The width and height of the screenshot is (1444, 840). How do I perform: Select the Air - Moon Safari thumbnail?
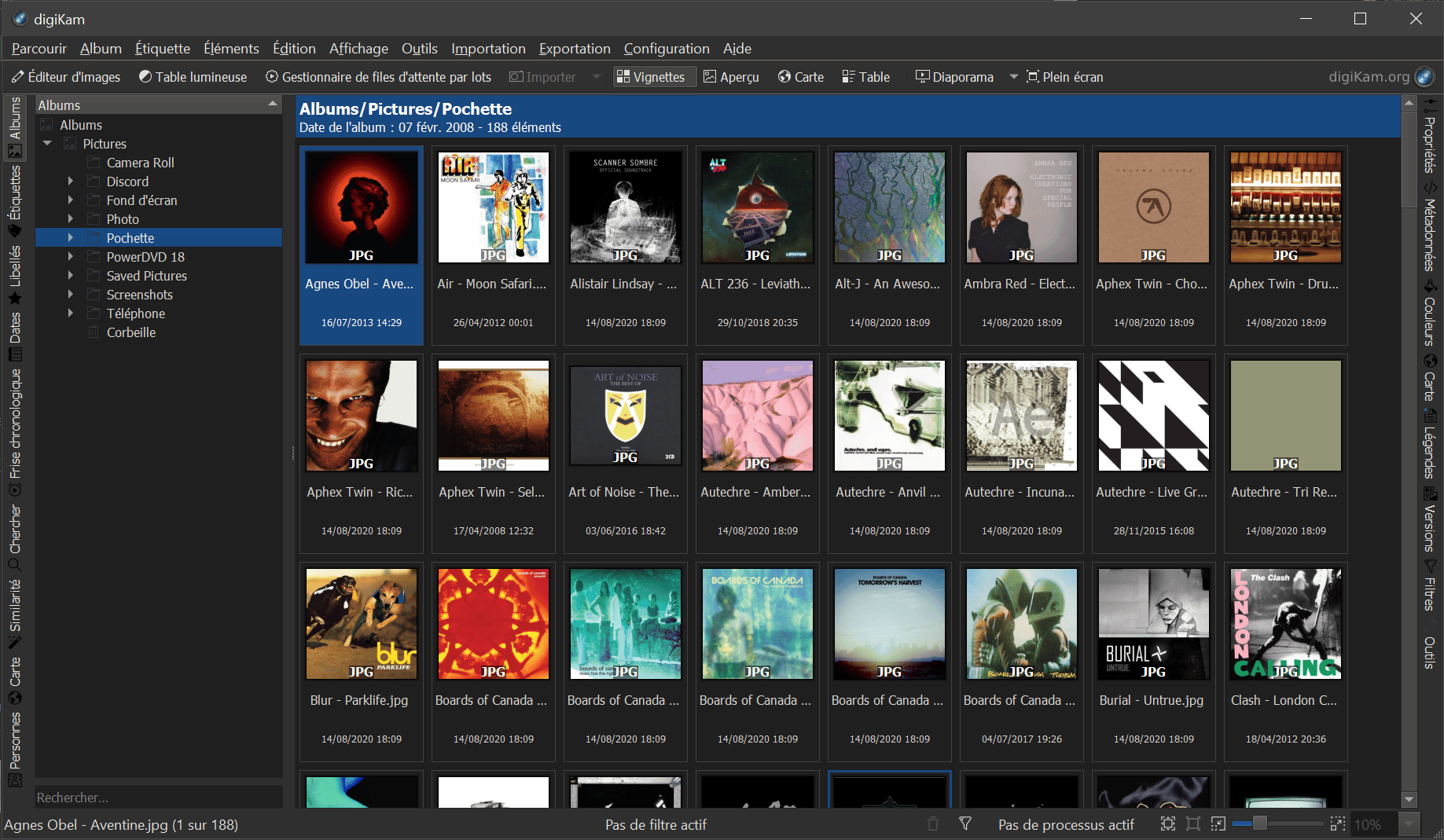494,245
